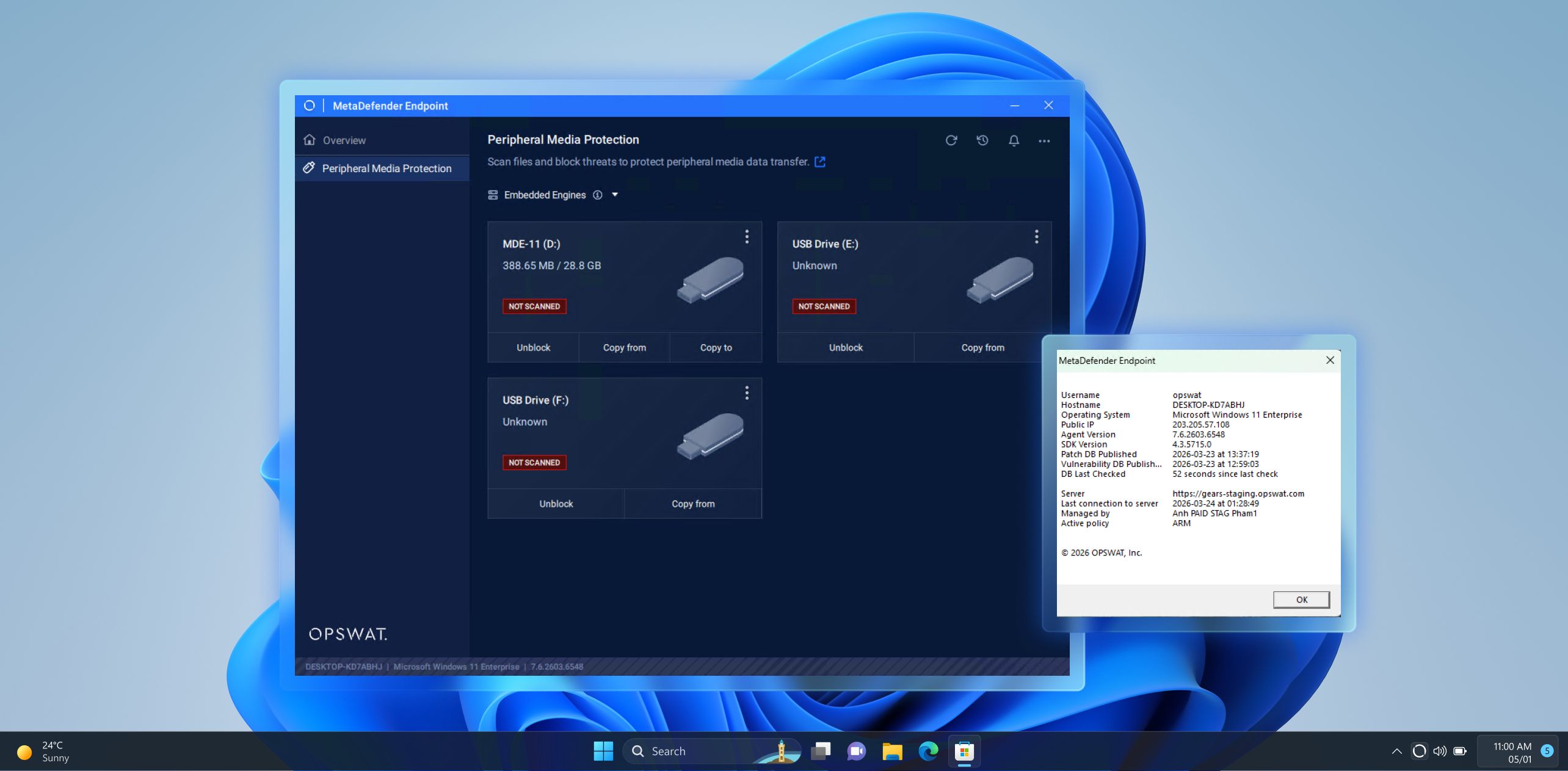Open kebab menu on USB Drive (F:) card
Image resolution: width=1568 pixels, height=771 pixels.
click(x=746, y=393)
